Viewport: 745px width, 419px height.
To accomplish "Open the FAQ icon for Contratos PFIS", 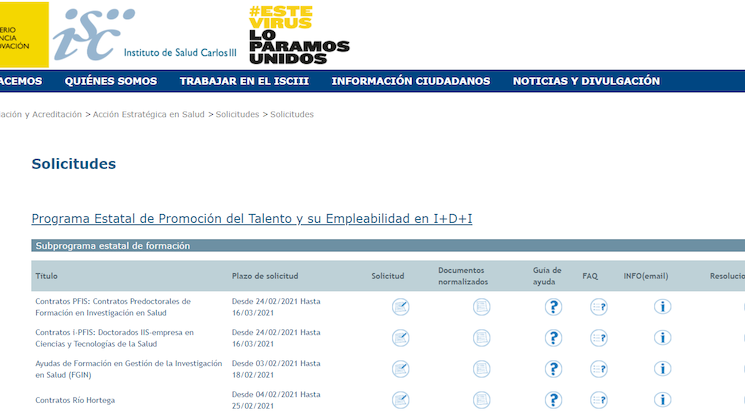I will tap(599, 307).
